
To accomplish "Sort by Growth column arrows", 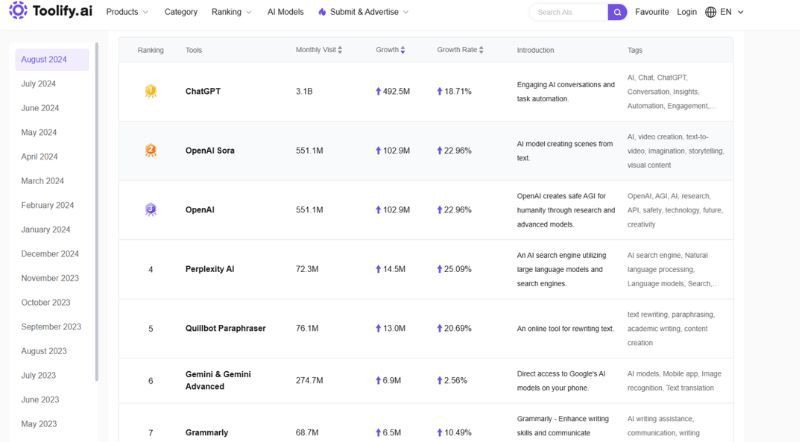I will (403, 50).
